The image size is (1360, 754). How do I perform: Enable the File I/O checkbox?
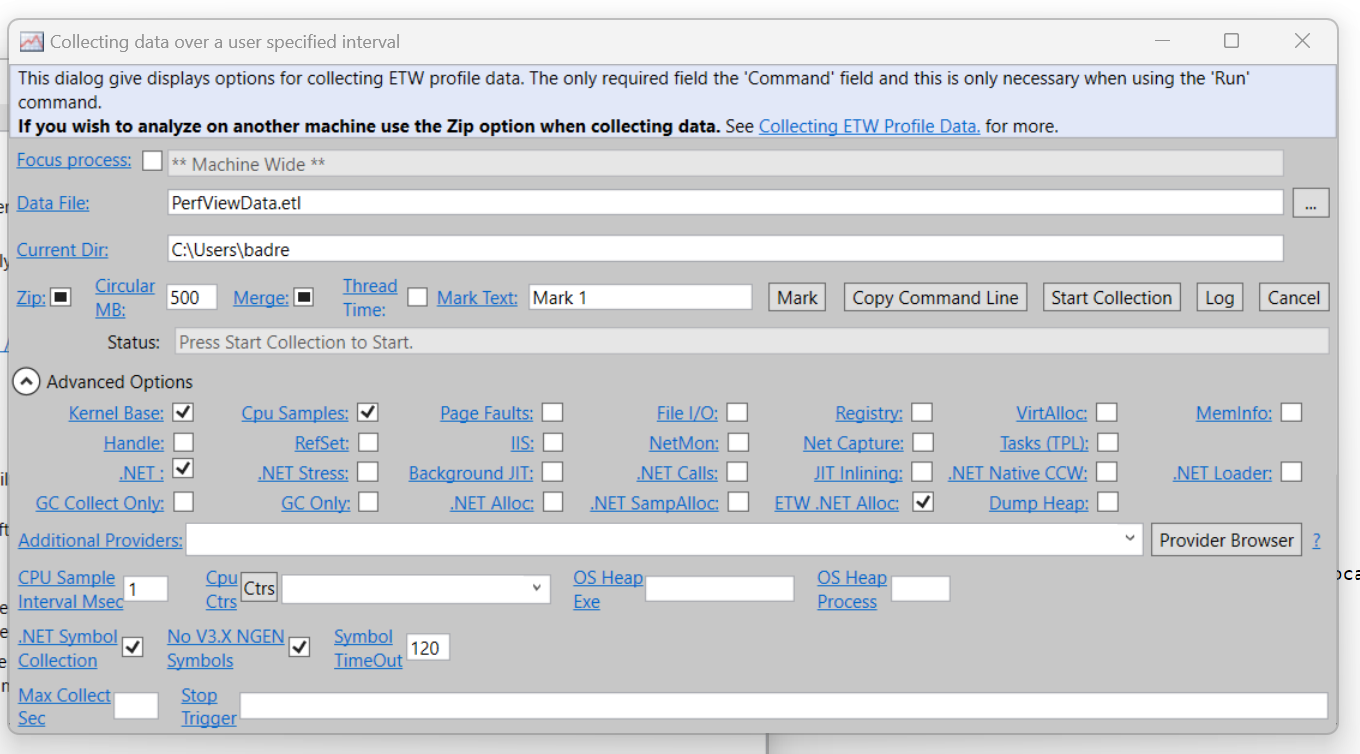737,412
